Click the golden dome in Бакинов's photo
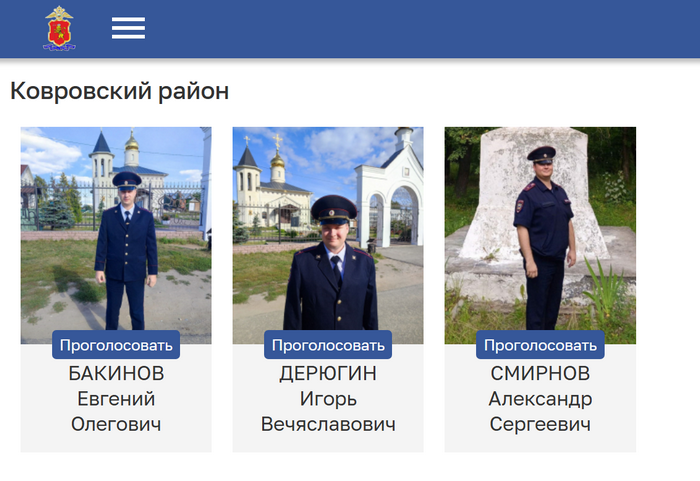The image size is (700, 481). click(x=131, y=143)
